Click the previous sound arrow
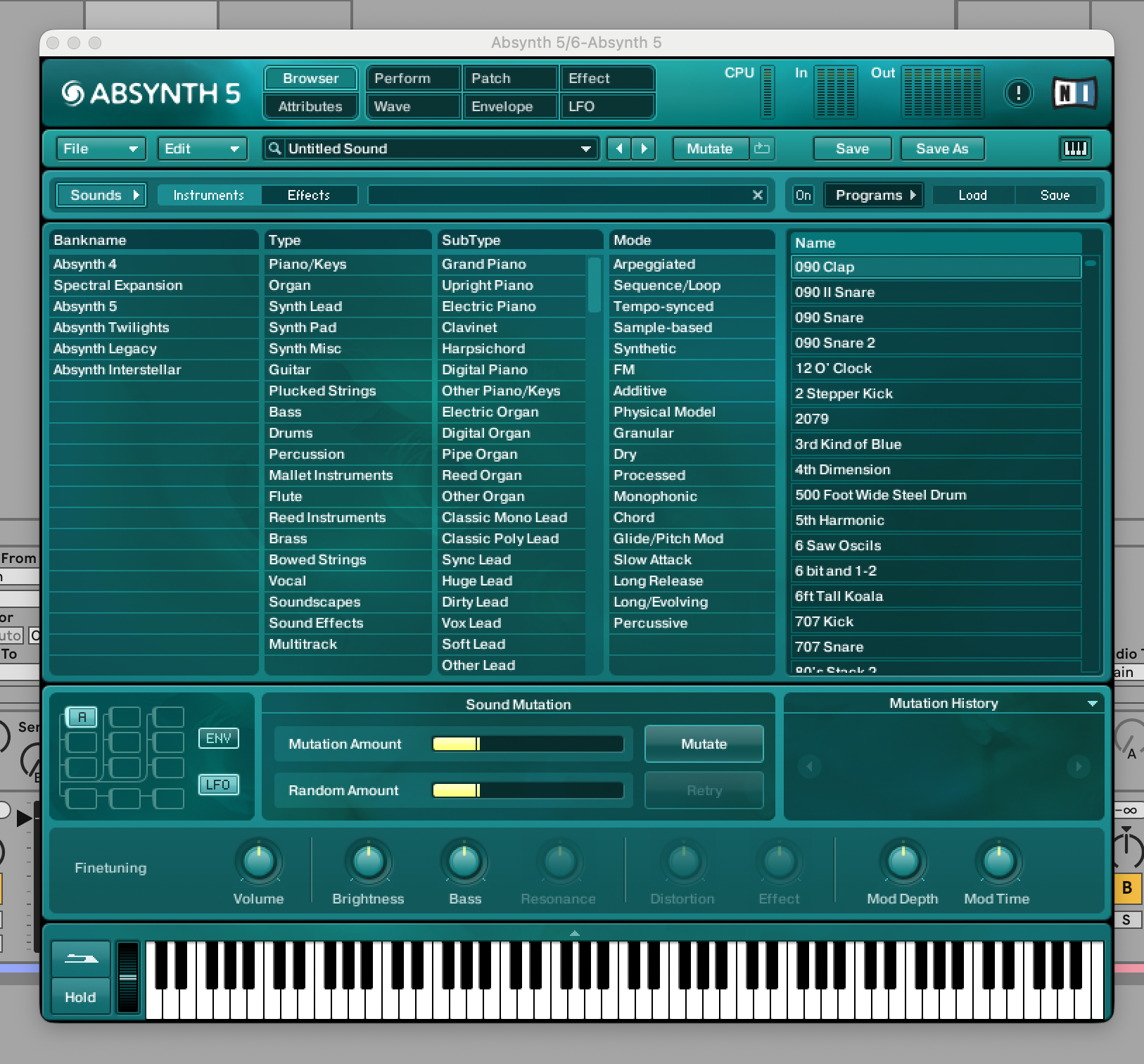This screenshot has width=1144, height=1064. coord(618,148)
